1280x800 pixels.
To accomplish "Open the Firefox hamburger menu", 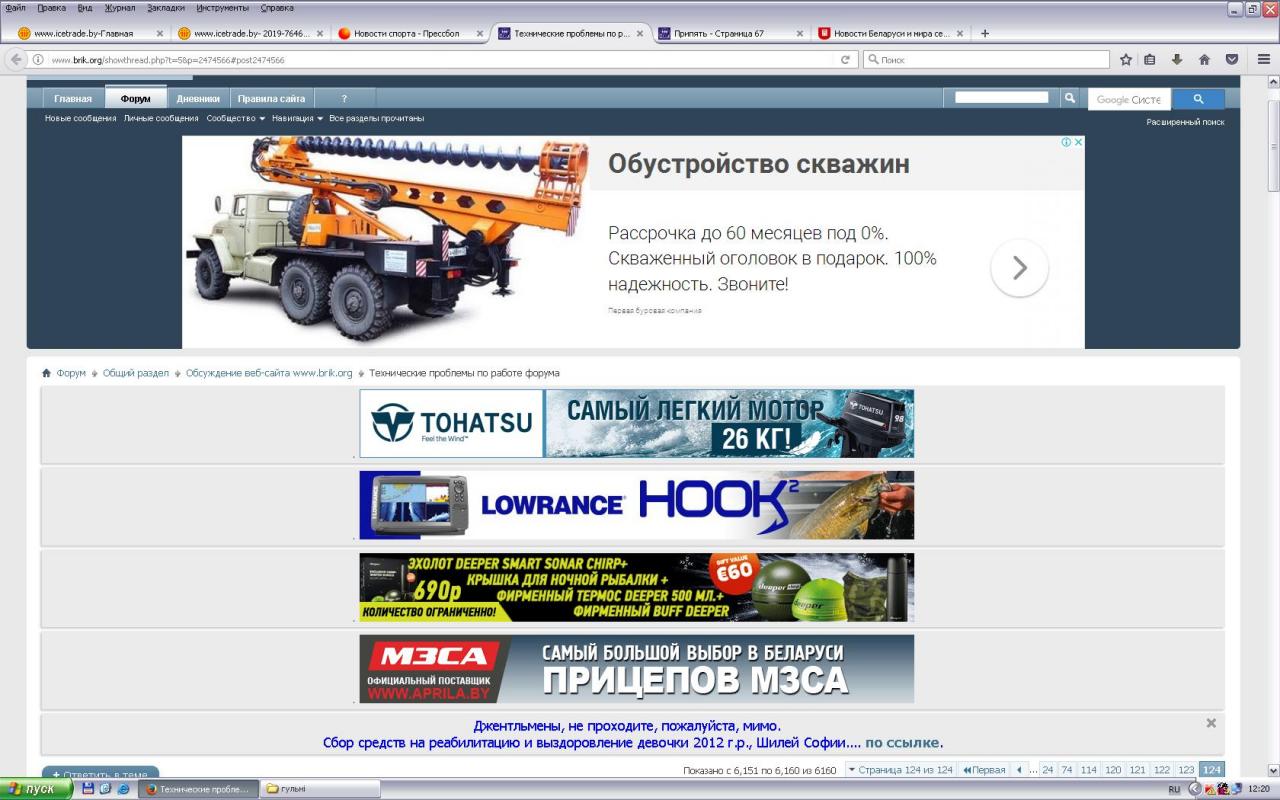I will pos(1263,60).
